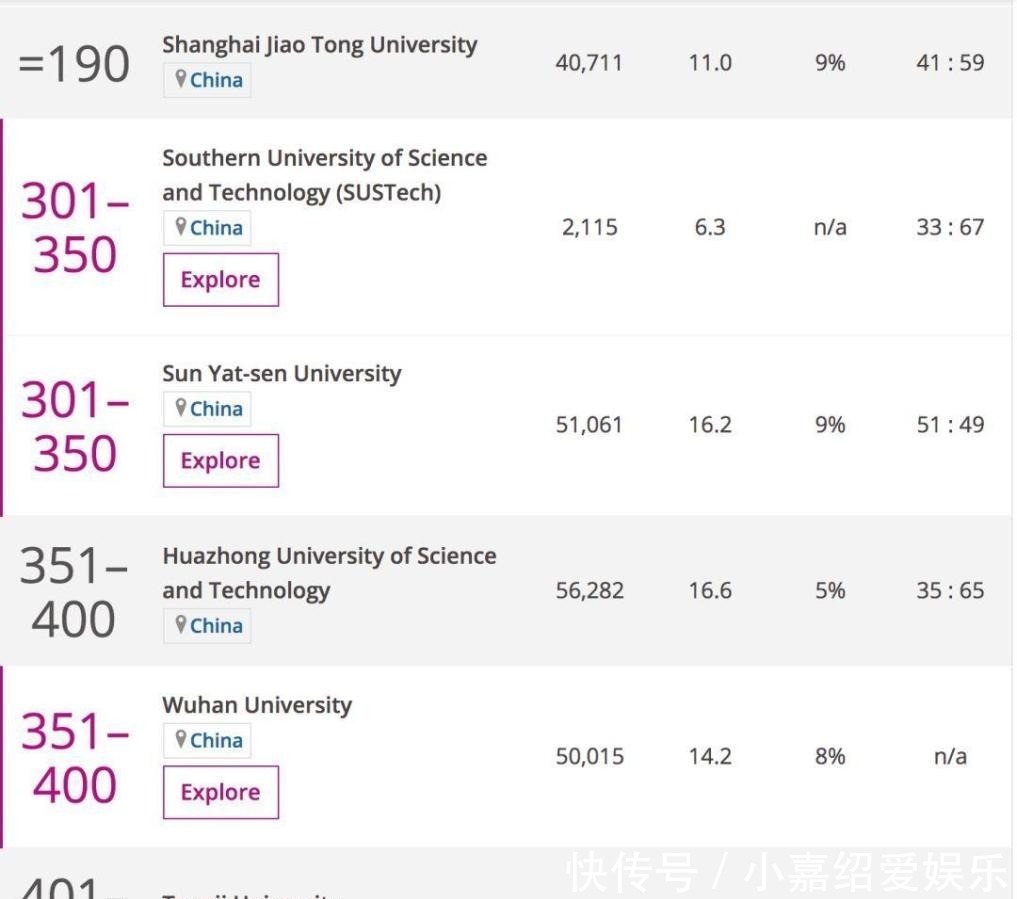Click the Southern University of Science and Technology name
Screen dimensions: 1017x899
pos(323,174)
